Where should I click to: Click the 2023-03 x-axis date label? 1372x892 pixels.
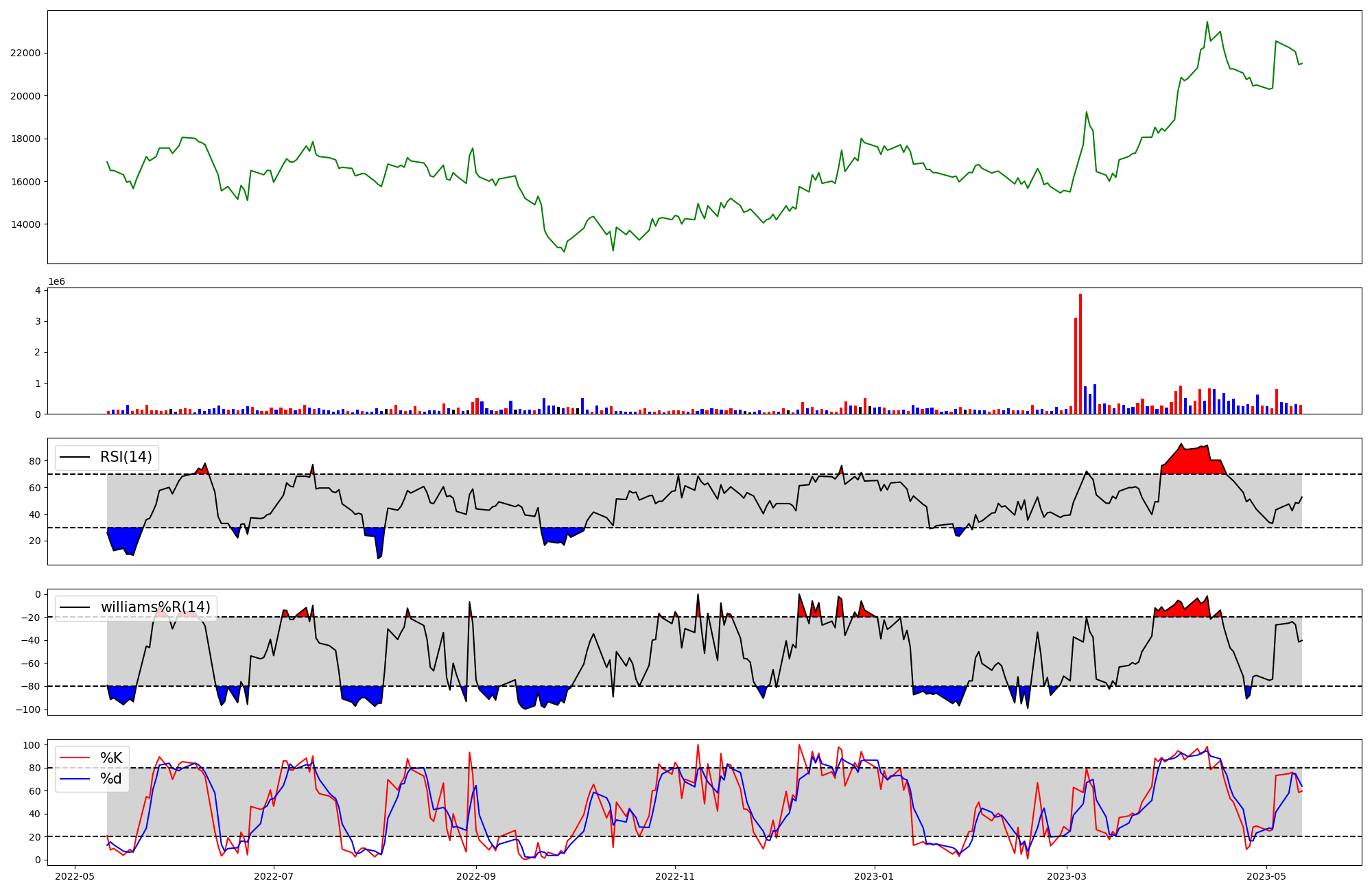[x=1067, y=876]
